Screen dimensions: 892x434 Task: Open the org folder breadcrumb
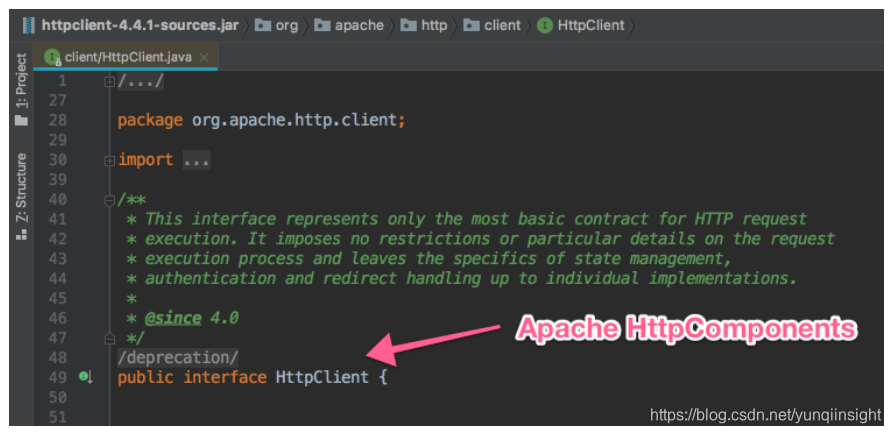[x=287, y=26]
